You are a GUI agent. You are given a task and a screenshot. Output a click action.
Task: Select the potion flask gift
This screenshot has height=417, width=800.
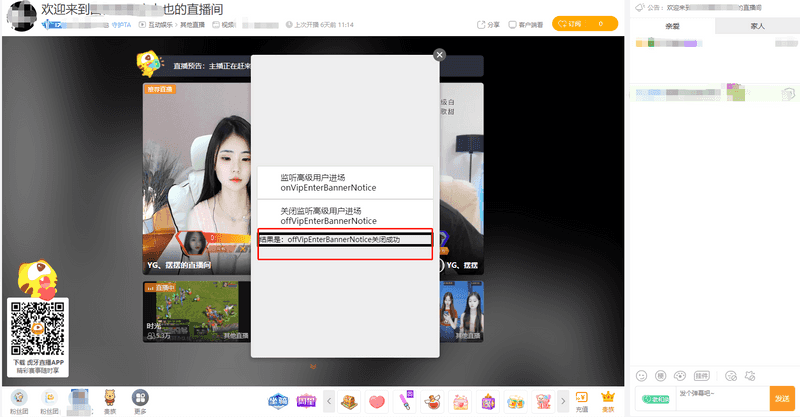click(x=433, y=402)
